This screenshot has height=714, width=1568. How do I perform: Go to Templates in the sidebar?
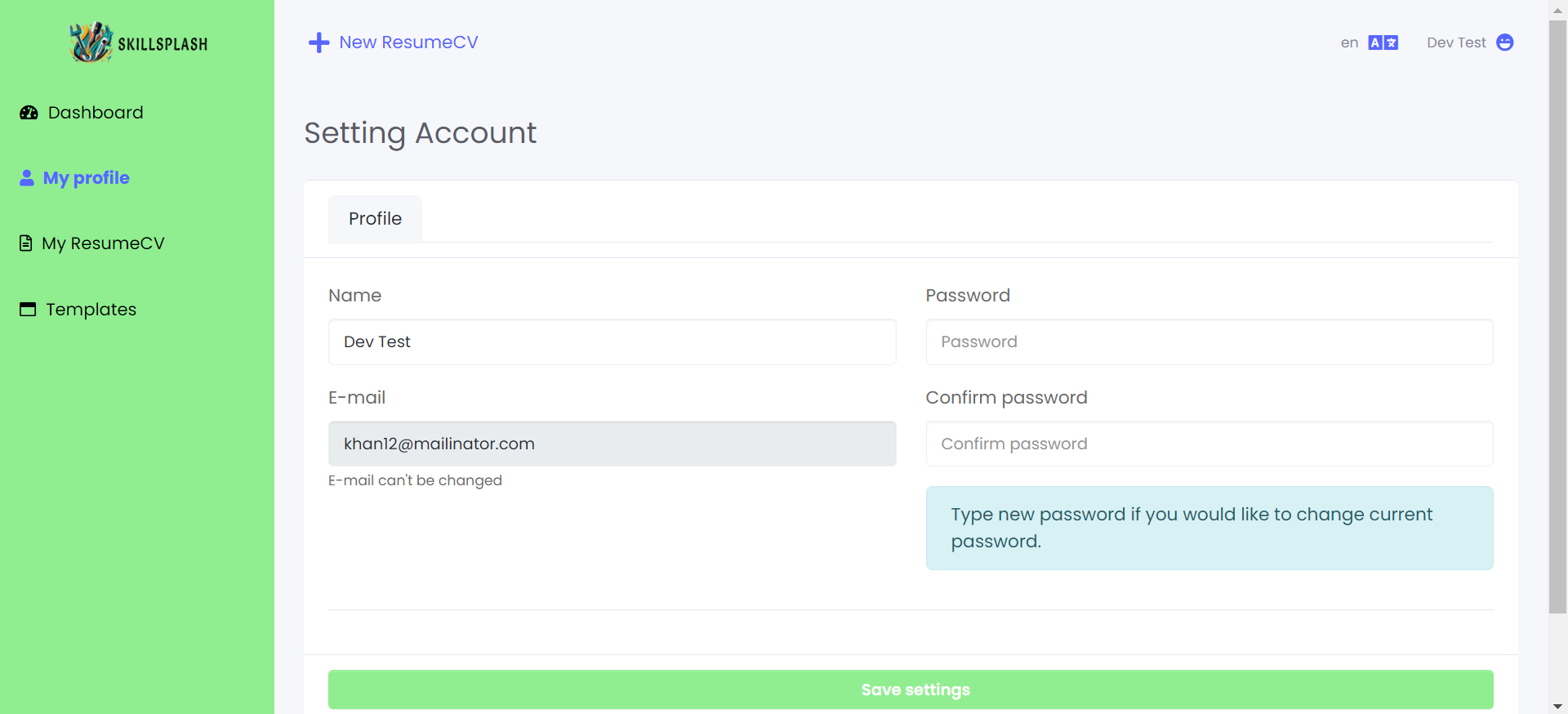click(91, 310)
